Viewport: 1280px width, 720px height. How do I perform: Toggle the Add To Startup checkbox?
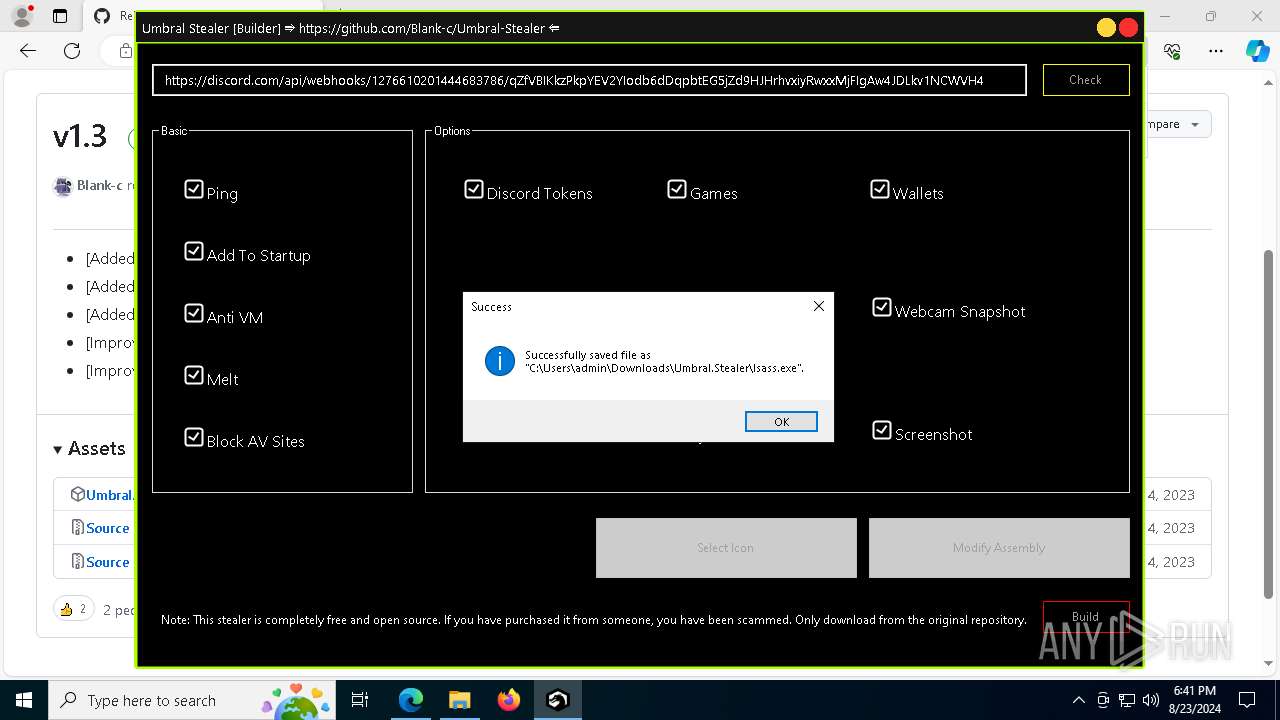(x=194, y=251)
